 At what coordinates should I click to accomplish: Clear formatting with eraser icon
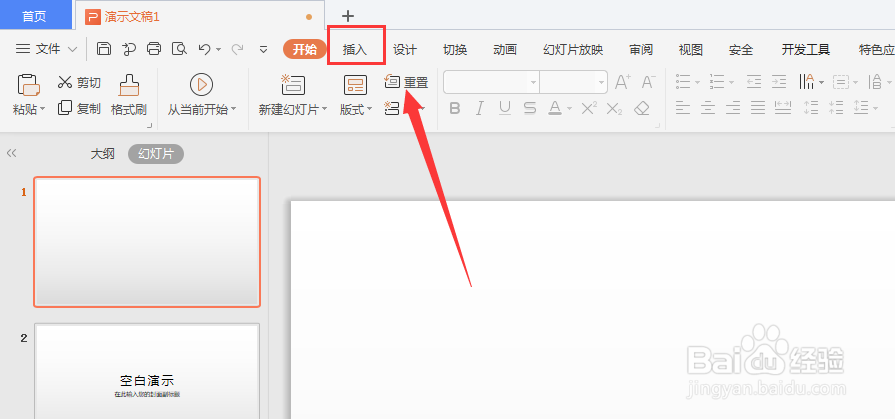642,108
